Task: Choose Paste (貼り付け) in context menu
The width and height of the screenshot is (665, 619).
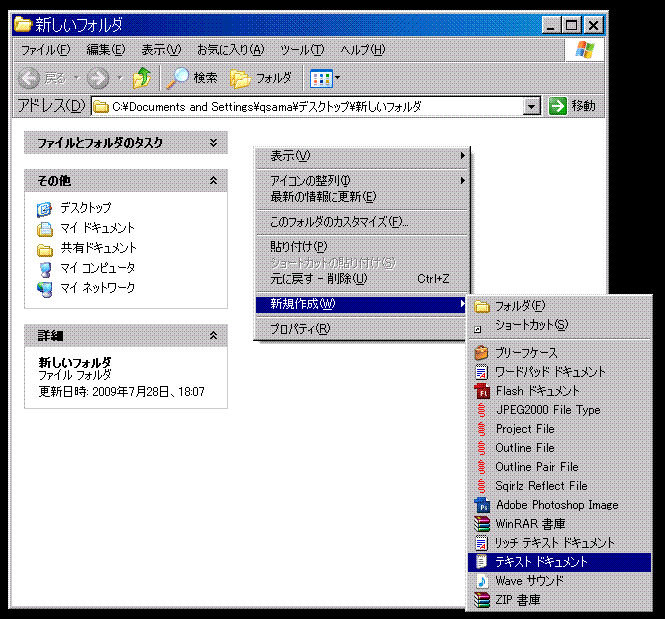Action: pyautogui.click(x=362, y=246)
